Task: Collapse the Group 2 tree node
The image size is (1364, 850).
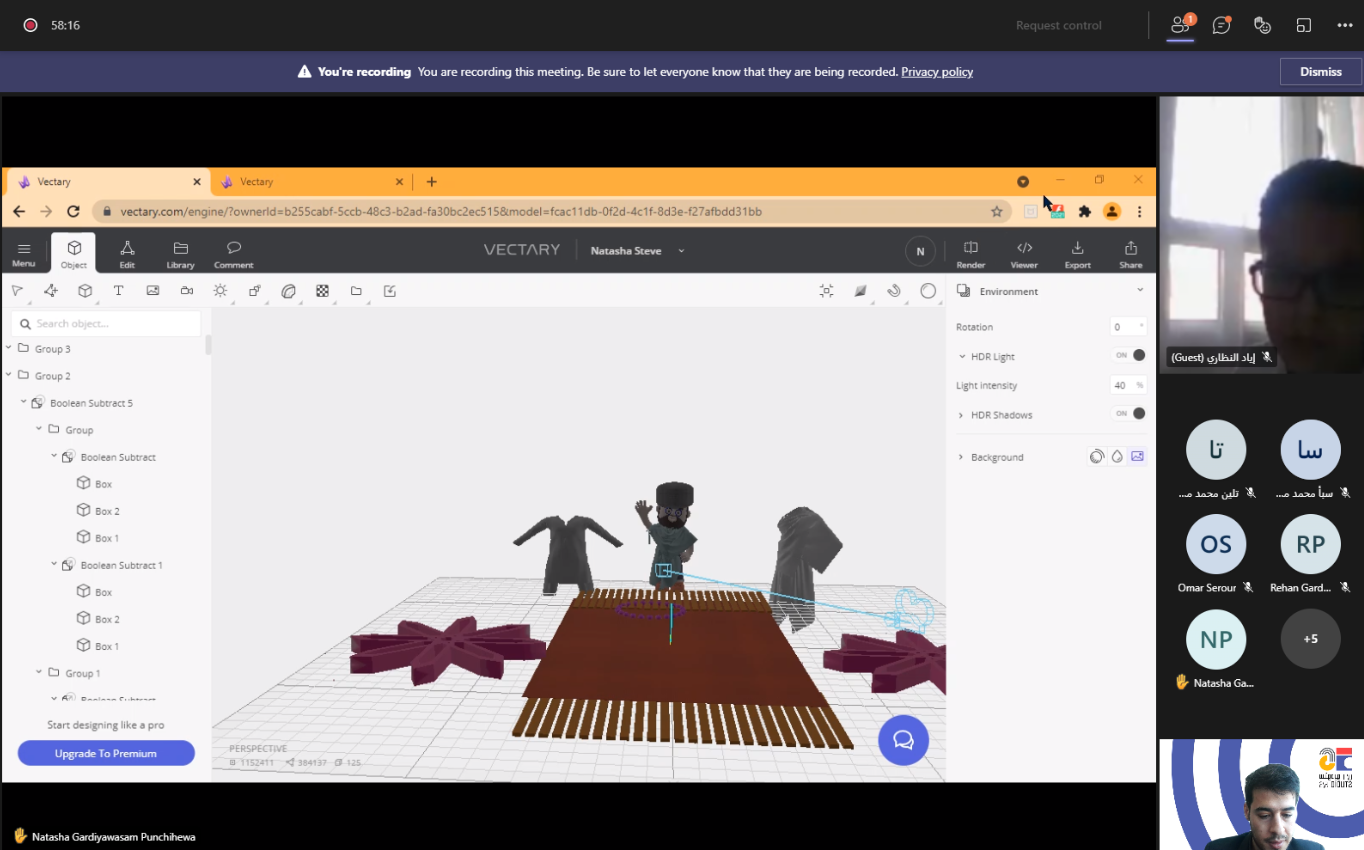Action: (x=9, y=375)
